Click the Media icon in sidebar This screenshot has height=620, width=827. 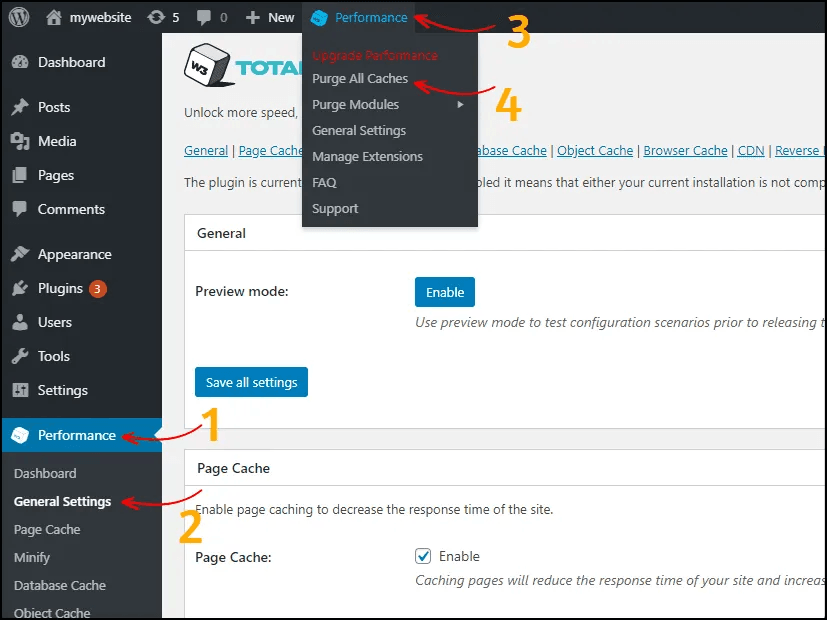pos(20,141)
